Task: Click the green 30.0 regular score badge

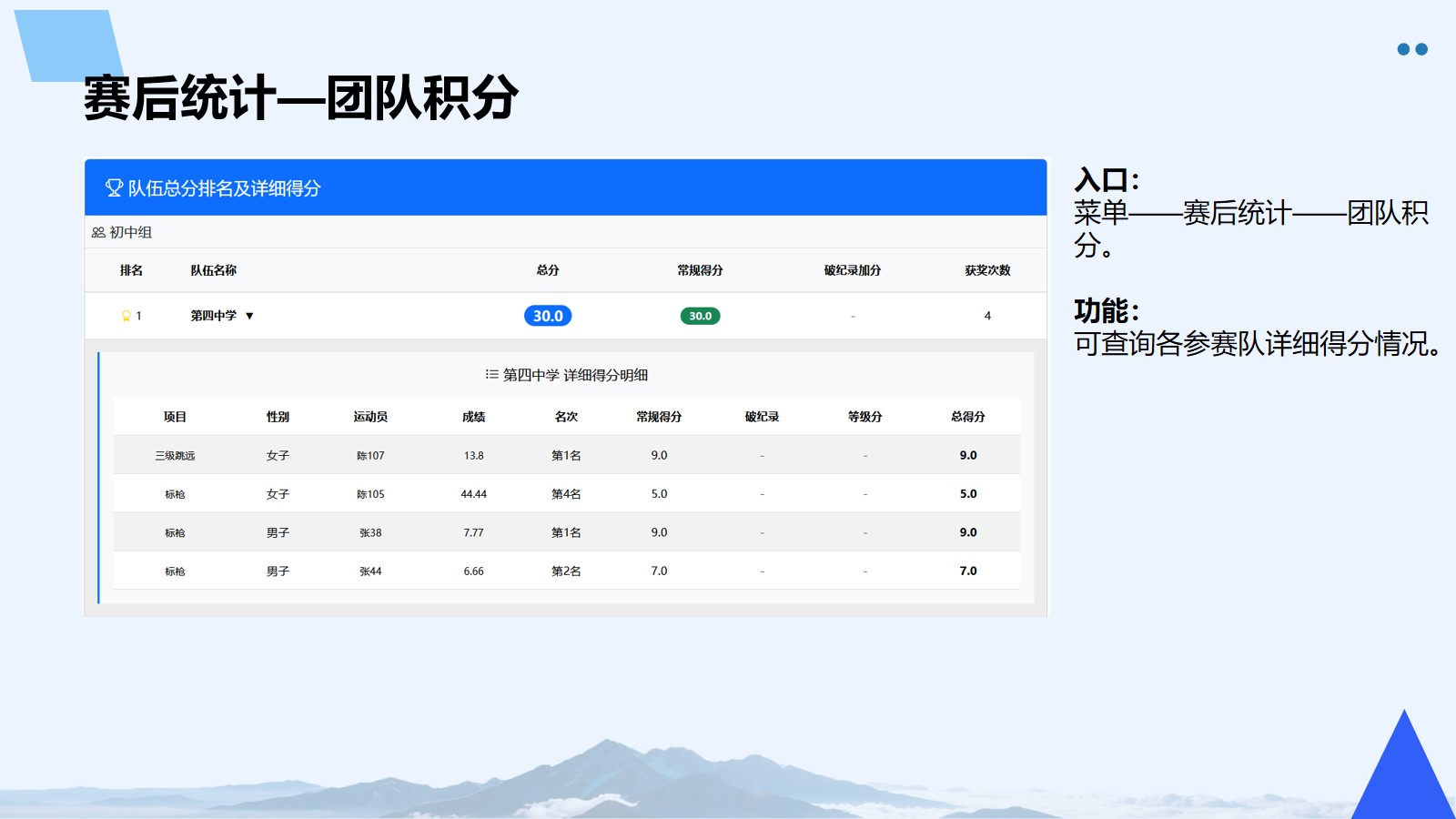Action: [x=700, y=316]
